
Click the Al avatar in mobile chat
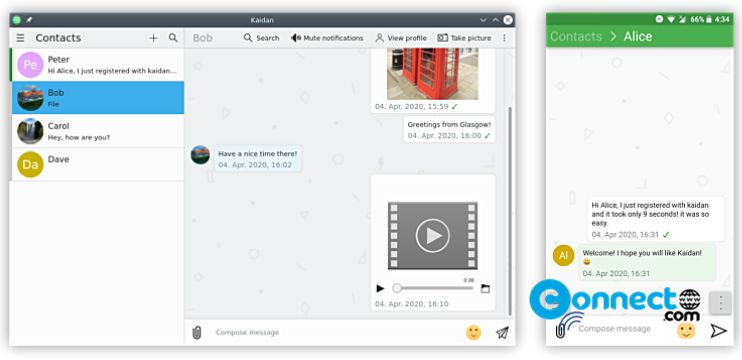(x=563, y=255)
